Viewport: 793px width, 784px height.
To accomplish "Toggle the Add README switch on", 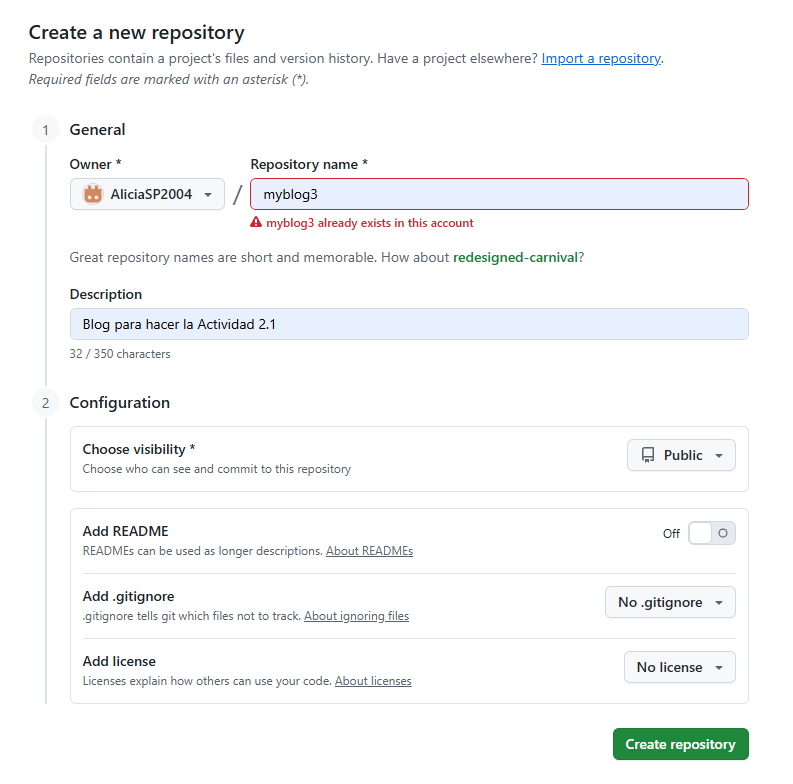I will (x=711, y=533).
